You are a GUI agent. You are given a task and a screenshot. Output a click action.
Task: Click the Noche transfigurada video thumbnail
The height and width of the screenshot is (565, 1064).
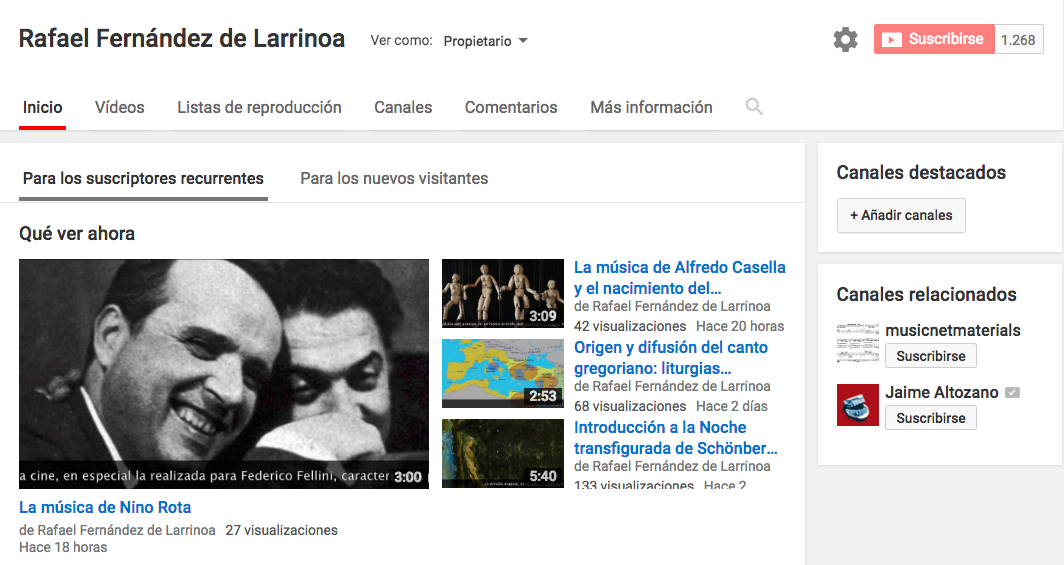point(503,453)
